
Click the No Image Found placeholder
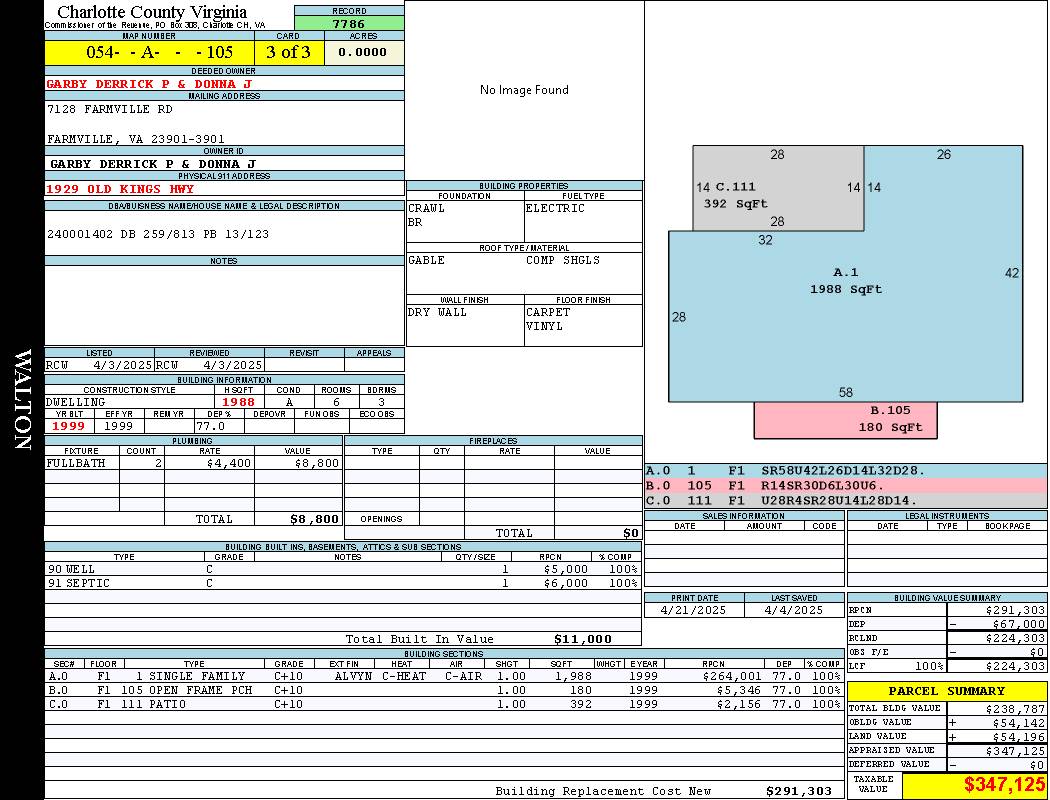click(524, 90)
